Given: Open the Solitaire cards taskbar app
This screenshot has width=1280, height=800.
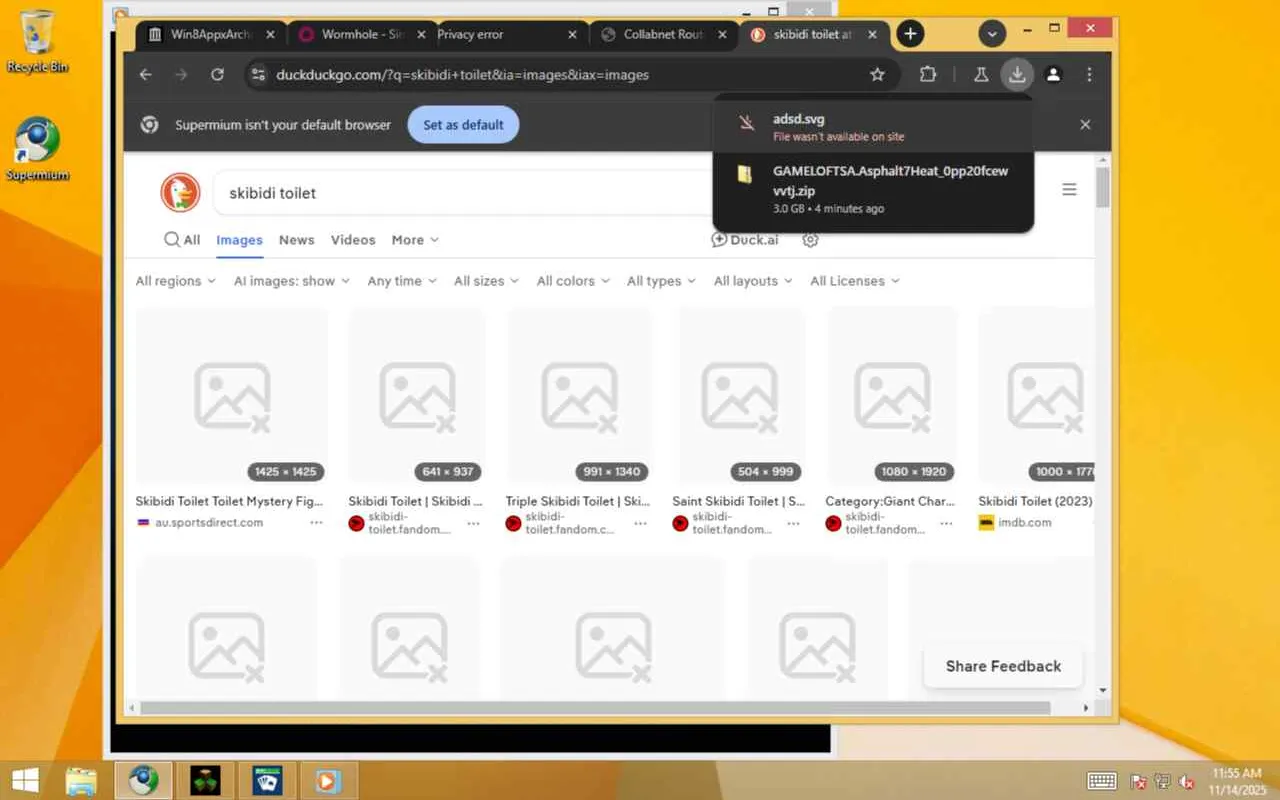Looking at the screenshot, I should 267,780.
